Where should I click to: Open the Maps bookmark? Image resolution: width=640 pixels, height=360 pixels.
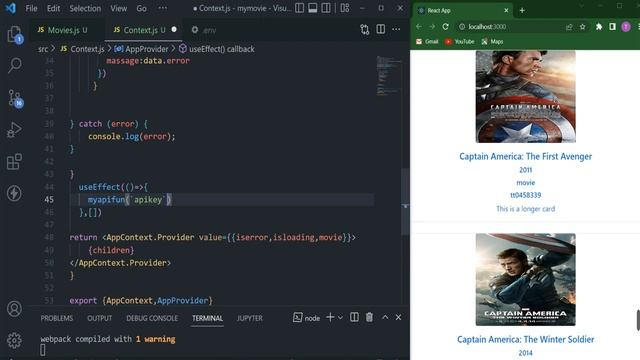click(x=492, y=42)
